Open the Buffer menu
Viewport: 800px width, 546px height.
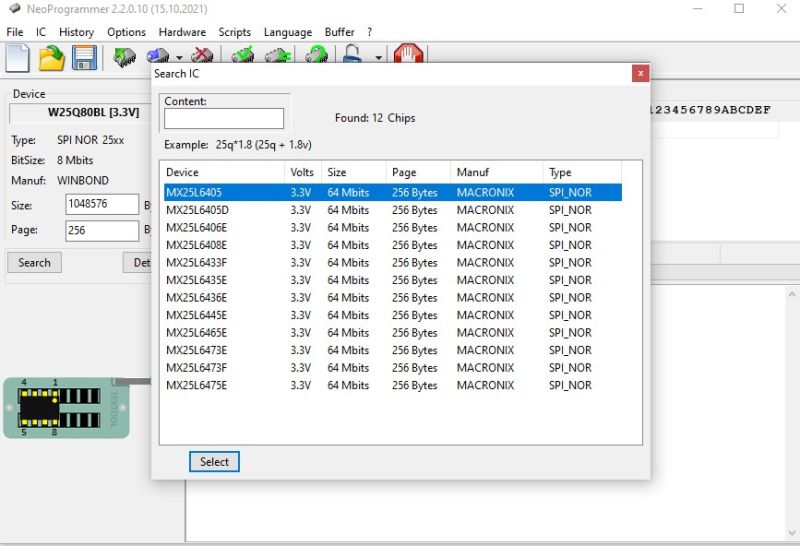pos(339,32)
